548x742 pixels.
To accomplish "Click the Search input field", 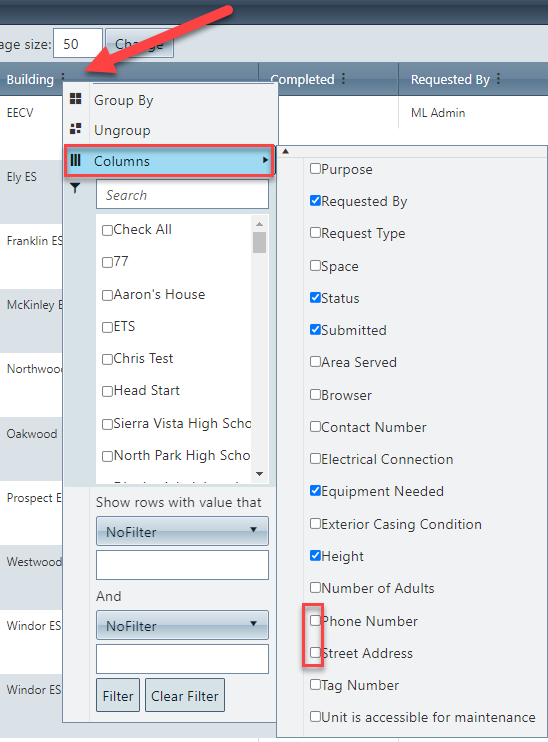I will coord(182,194).
